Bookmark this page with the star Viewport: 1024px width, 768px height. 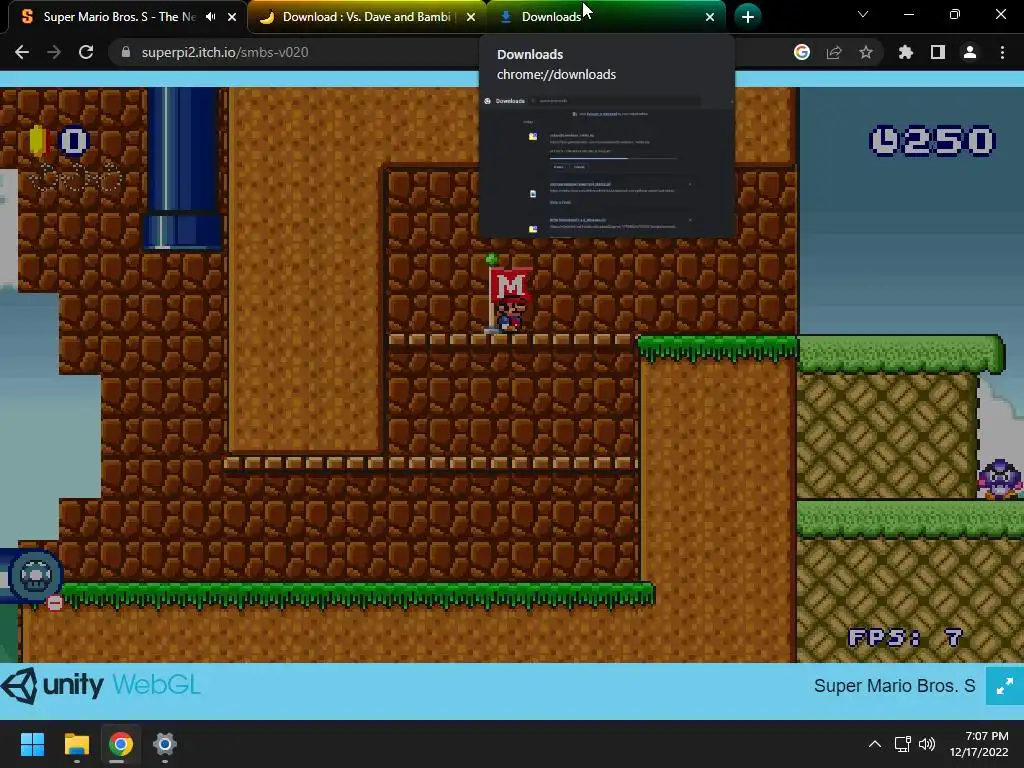tap(866, 52)
